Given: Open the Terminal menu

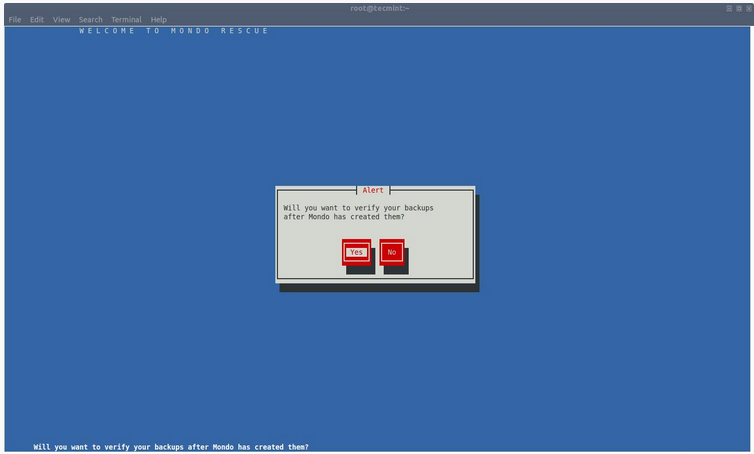Looking at the screenshot, I should click(126, 20).
